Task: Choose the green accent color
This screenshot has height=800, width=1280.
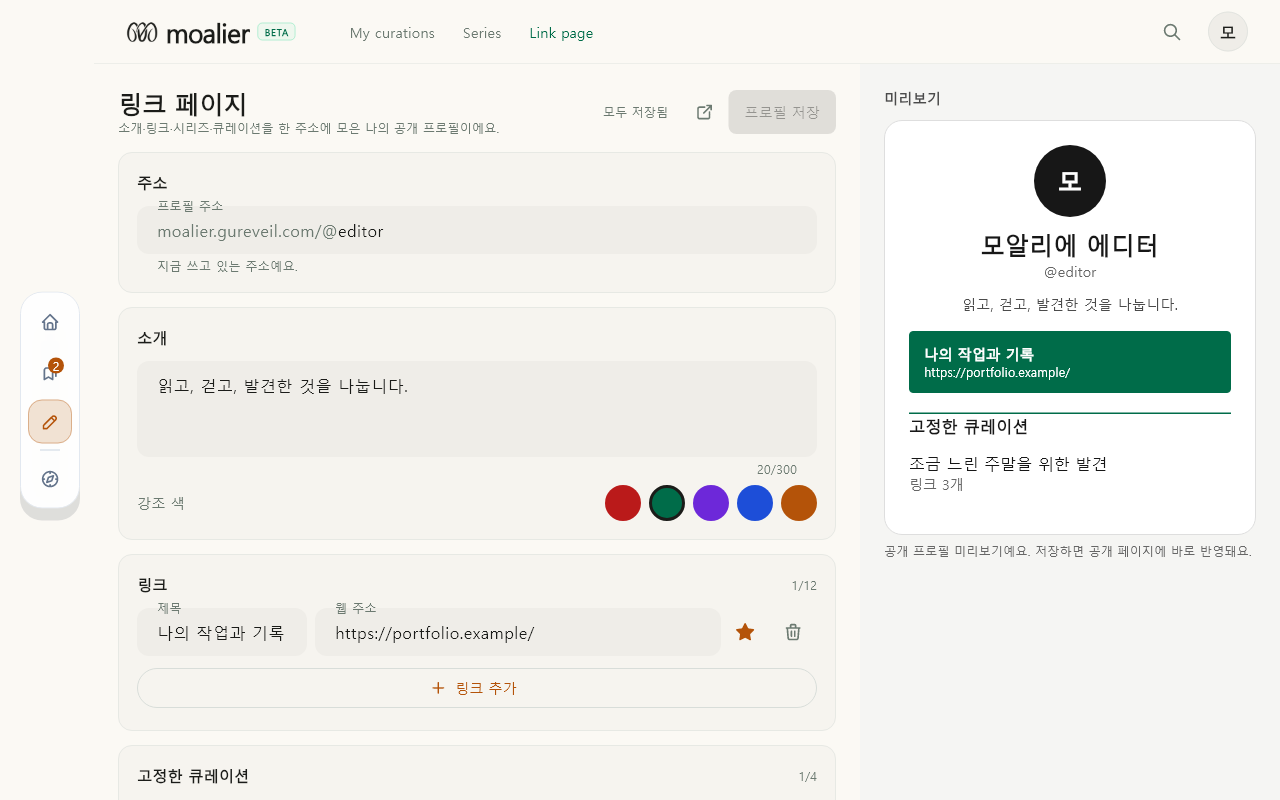Action: (667, 503)
